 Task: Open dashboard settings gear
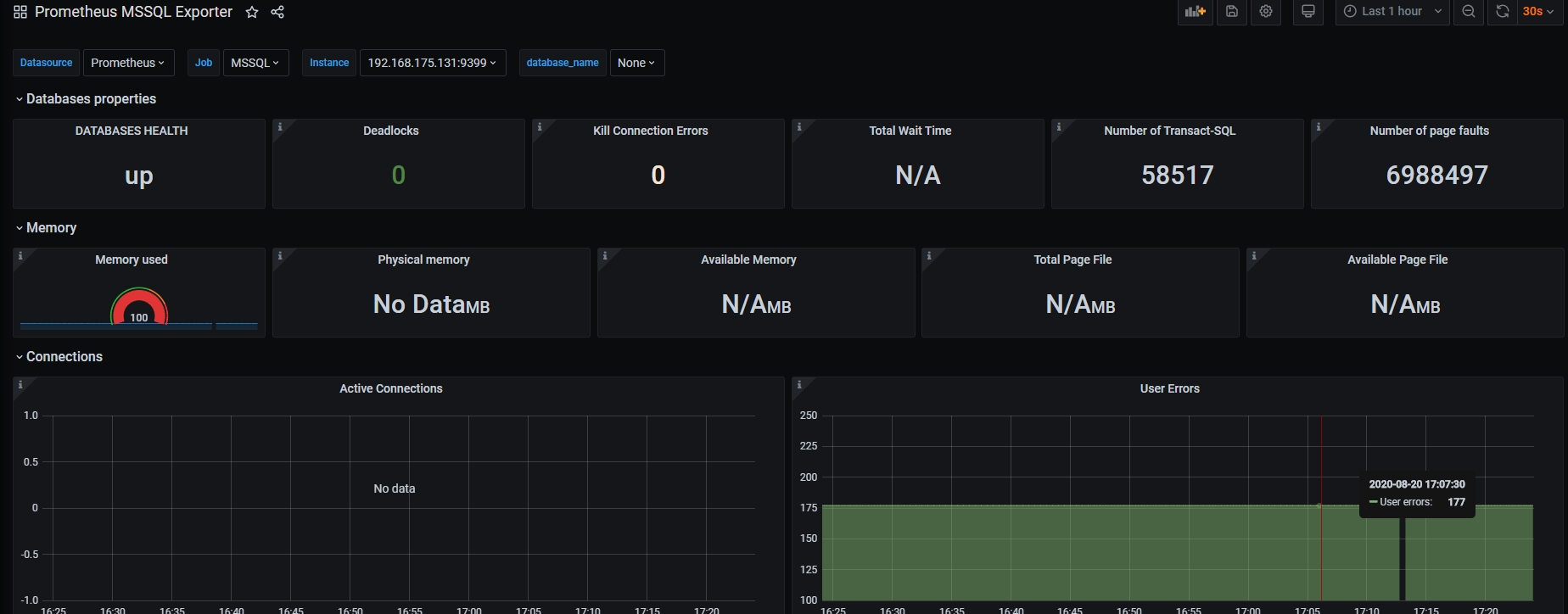1266,11
